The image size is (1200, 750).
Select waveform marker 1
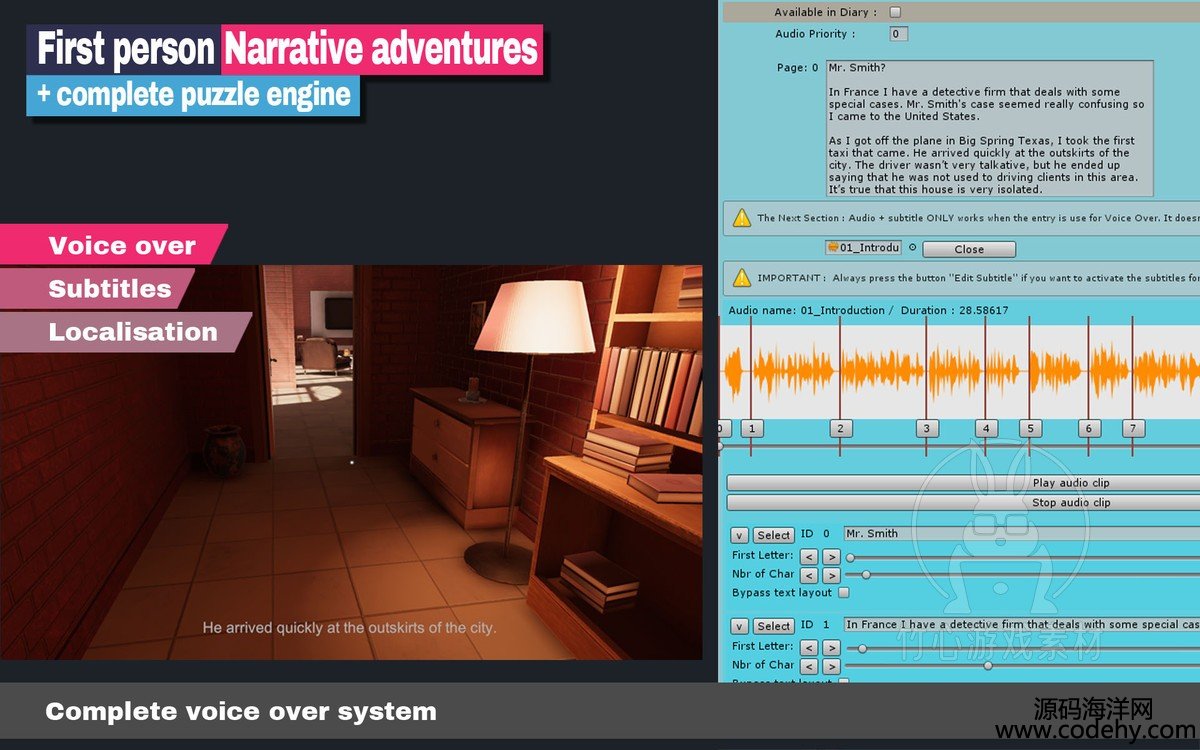(x=752, y=428)
